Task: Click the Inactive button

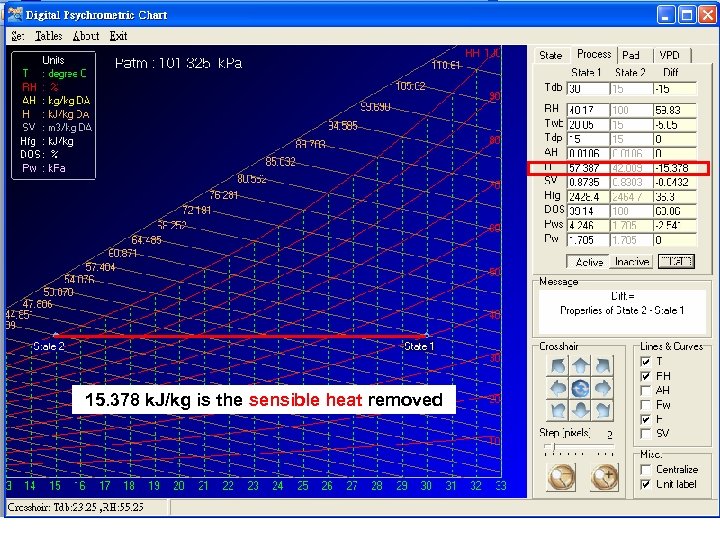Action: (x=631, y=262)
